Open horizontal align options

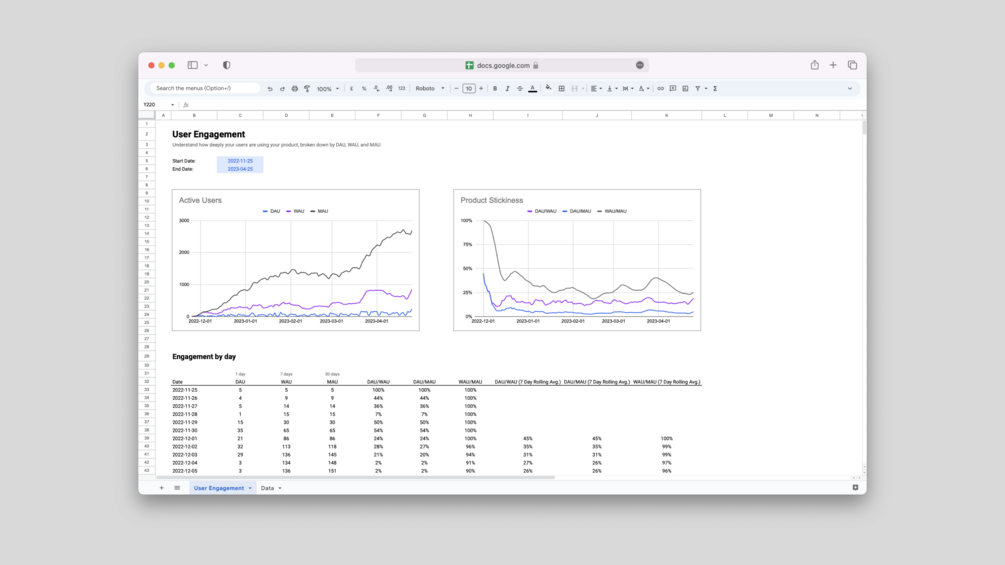click(596, 88)
